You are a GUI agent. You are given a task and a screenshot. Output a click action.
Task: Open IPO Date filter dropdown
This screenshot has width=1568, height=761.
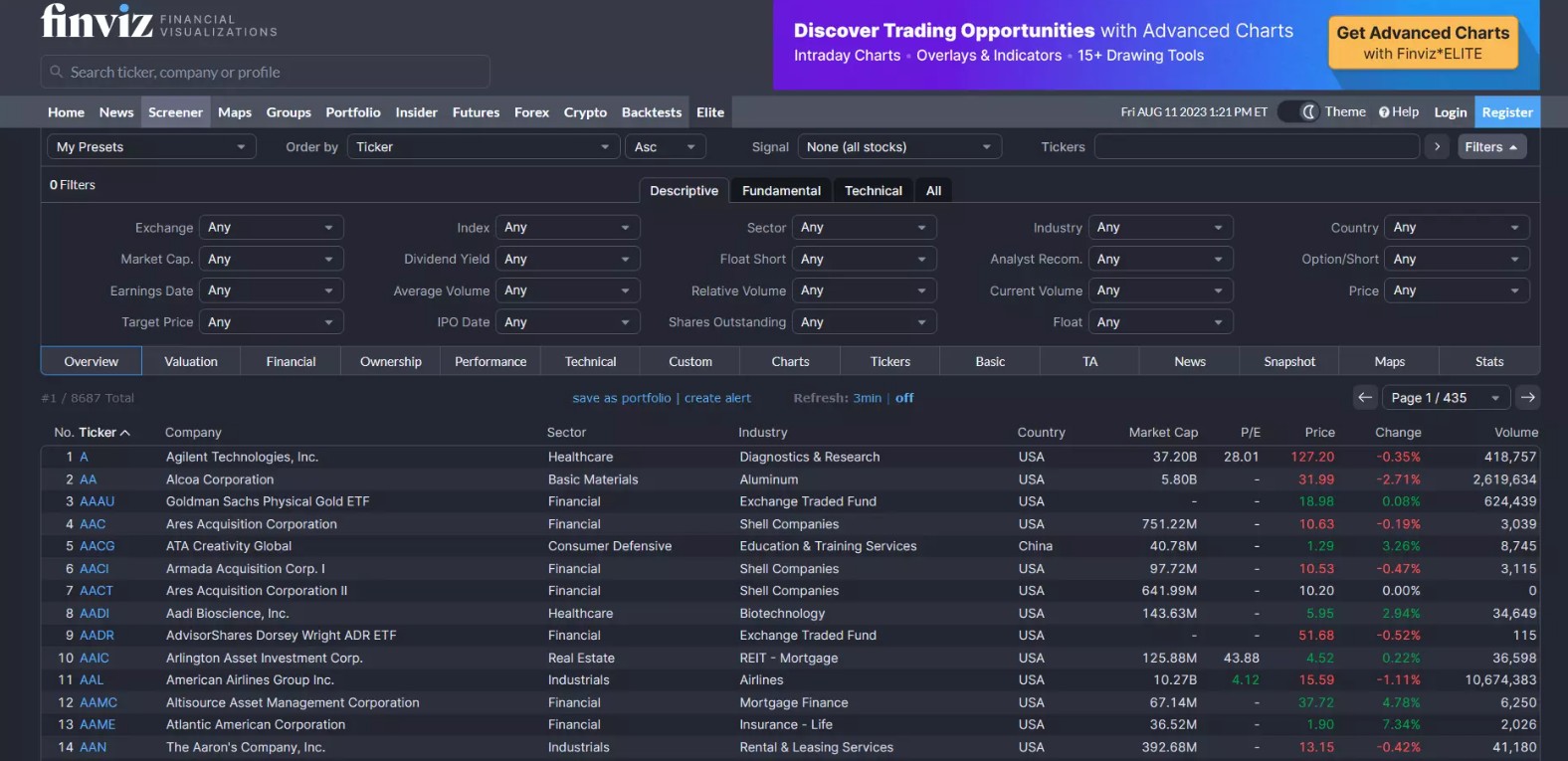568,322
